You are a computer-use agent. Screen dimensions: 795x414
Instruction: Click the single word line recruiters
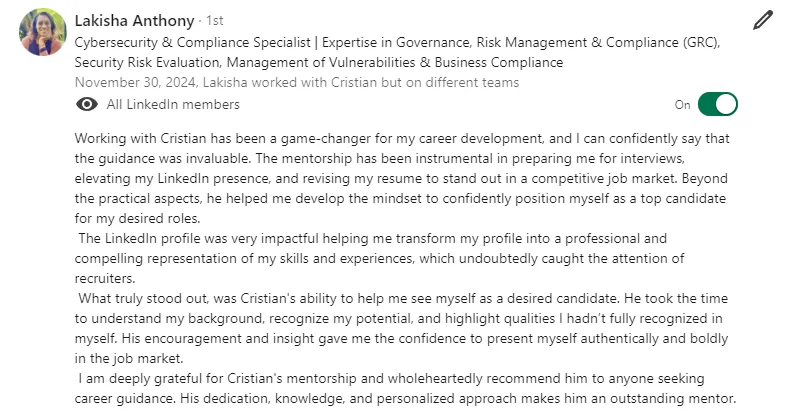105,279
